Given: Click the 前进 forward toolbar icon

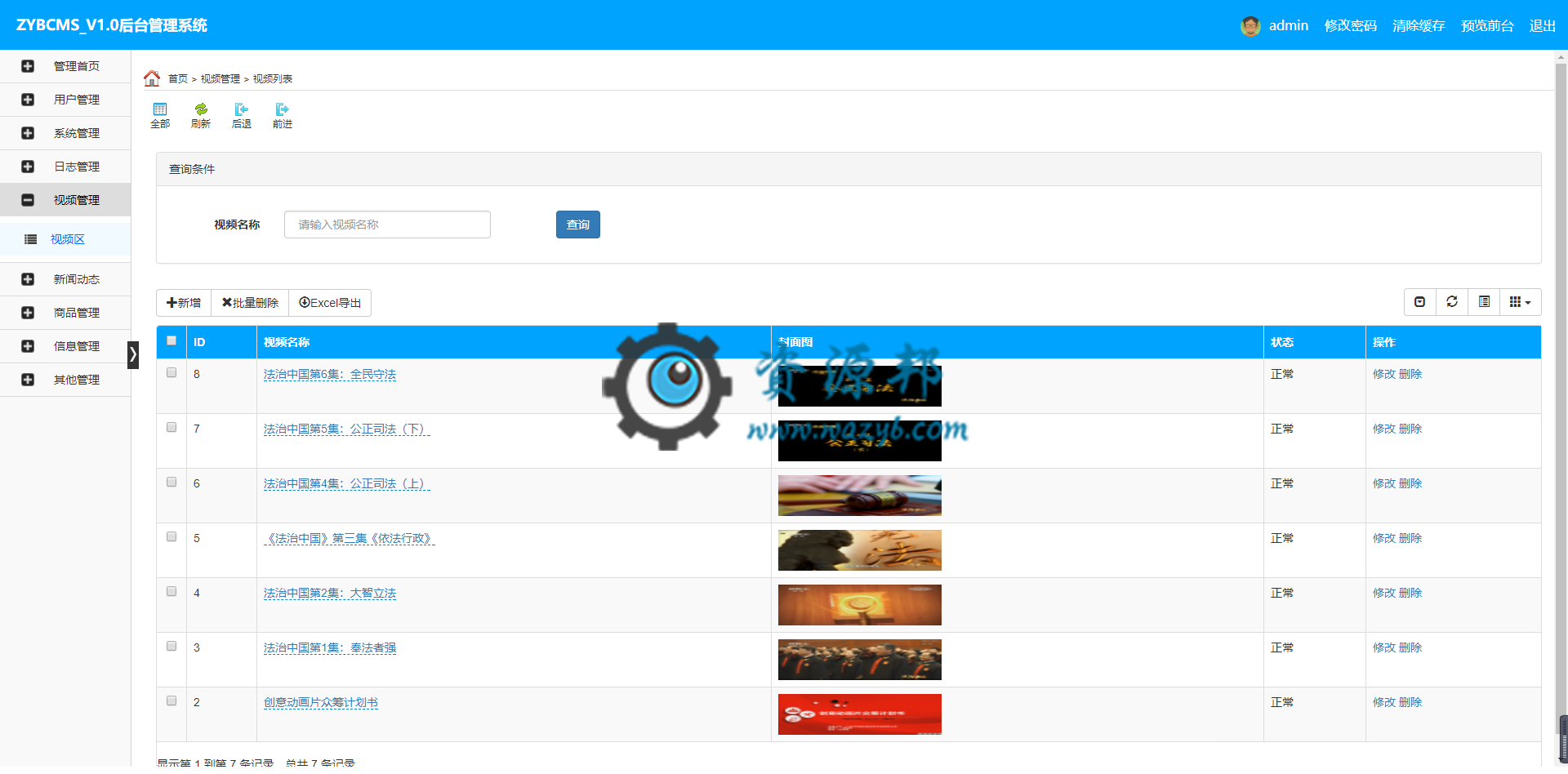Looking at the screenshot, I should click(283, 116).
